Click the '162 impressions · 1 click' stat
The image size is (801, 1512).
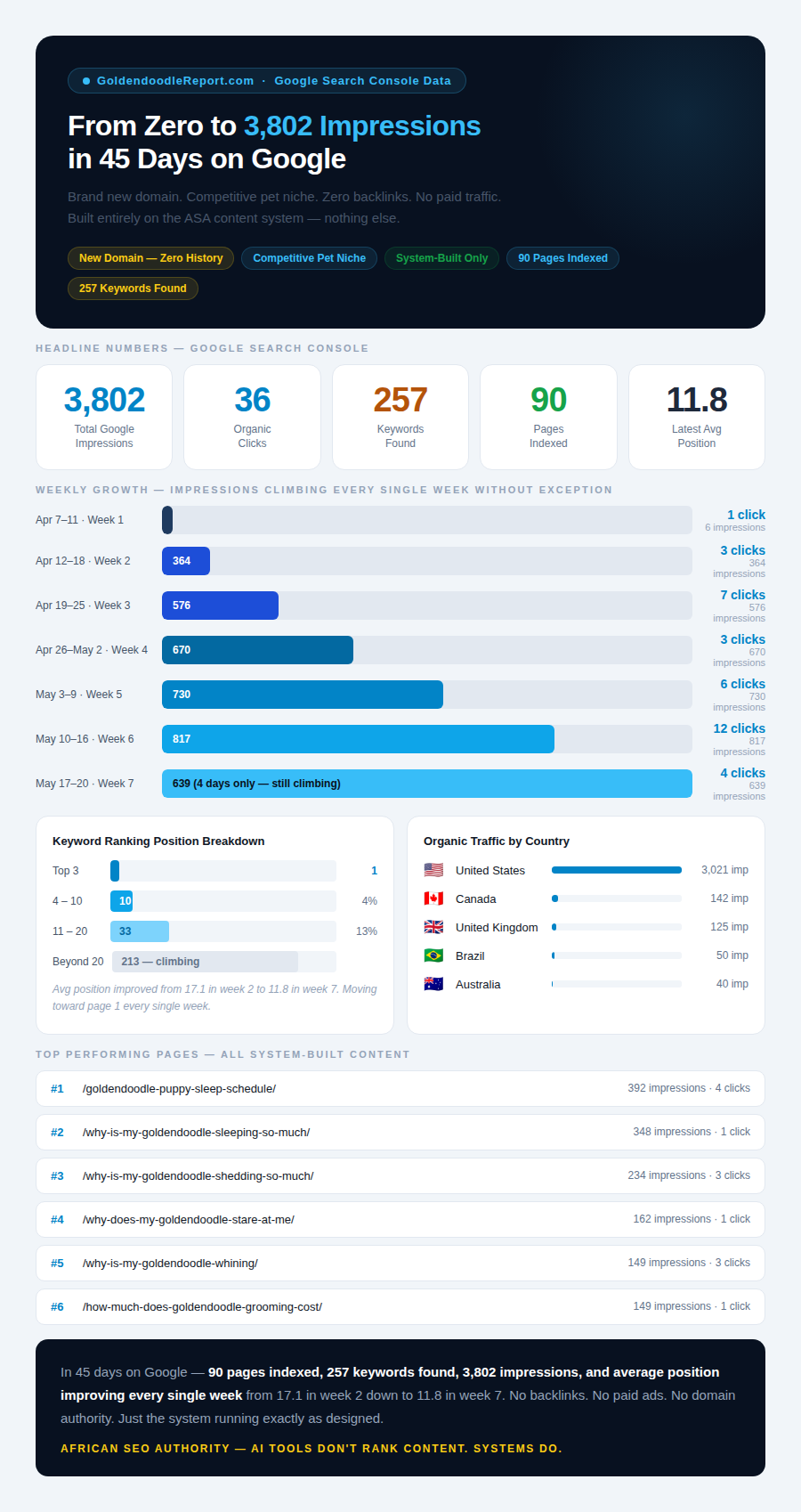pos(692,1219)
